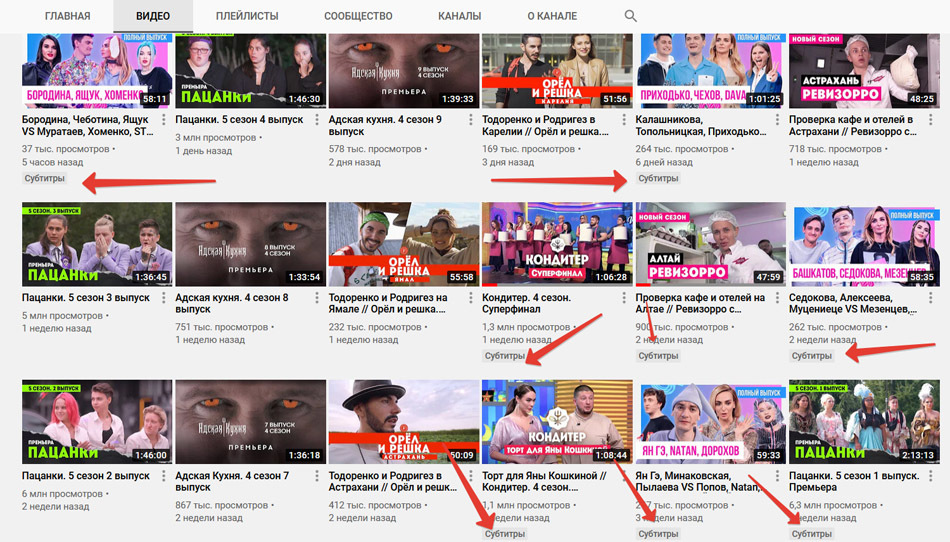Play the Башкатов, Седокова thumbnail
Viewport: 950px width, 542px height.
(864, 244)
